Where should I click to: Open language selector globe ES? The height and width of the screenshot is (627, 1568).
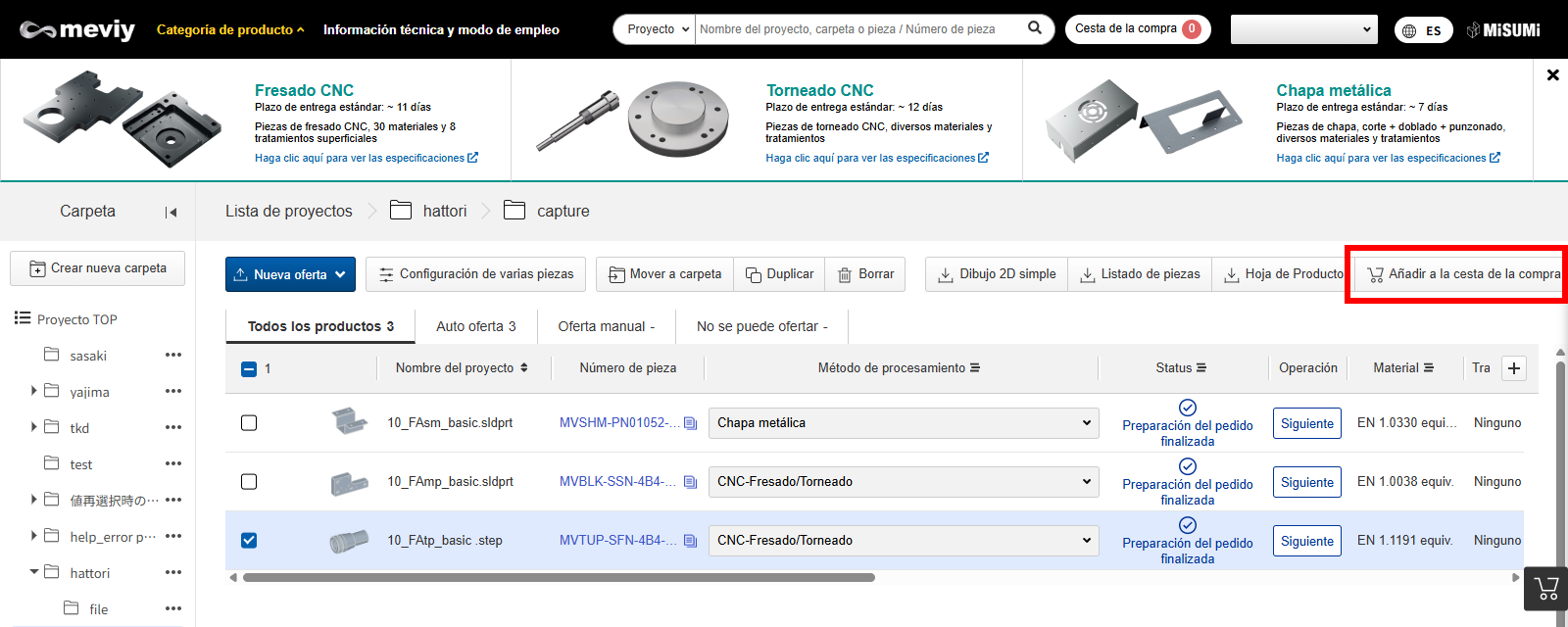tap(1423, 30)
